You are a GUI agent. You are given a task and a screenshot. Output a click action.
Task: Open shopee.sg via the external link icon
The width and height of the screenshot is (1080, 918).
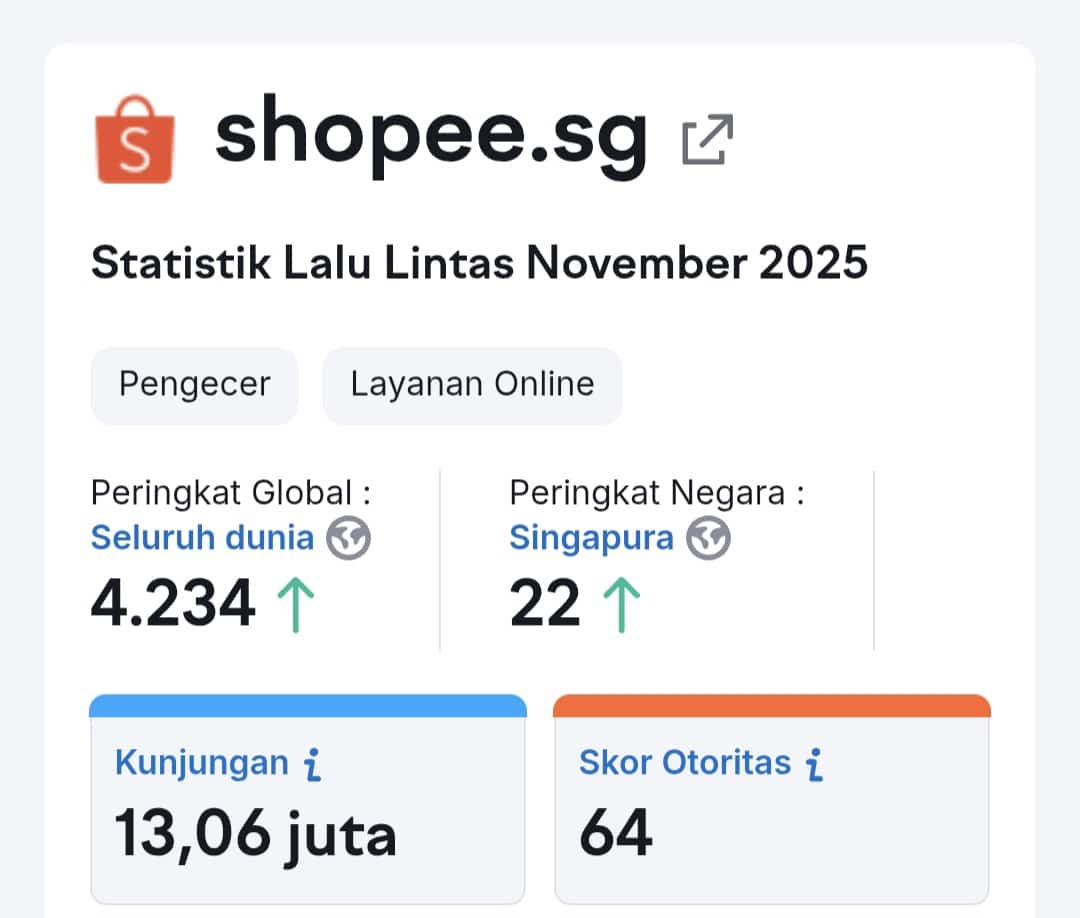pos(708,140)
